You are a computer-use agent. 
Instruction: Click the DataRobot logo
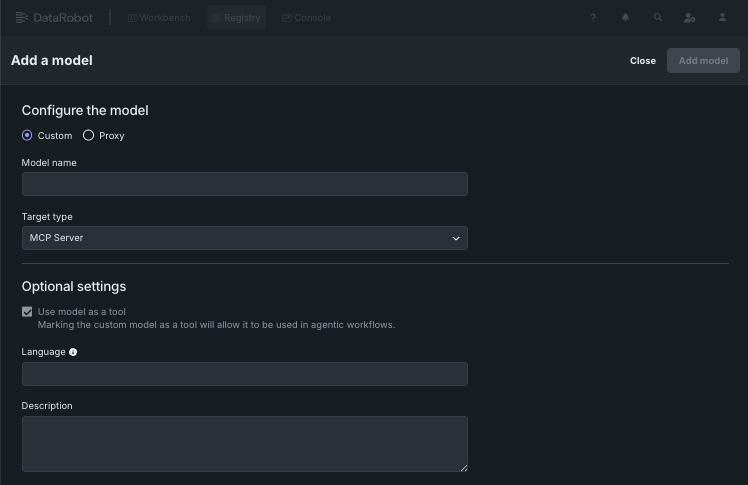[55, 17]
